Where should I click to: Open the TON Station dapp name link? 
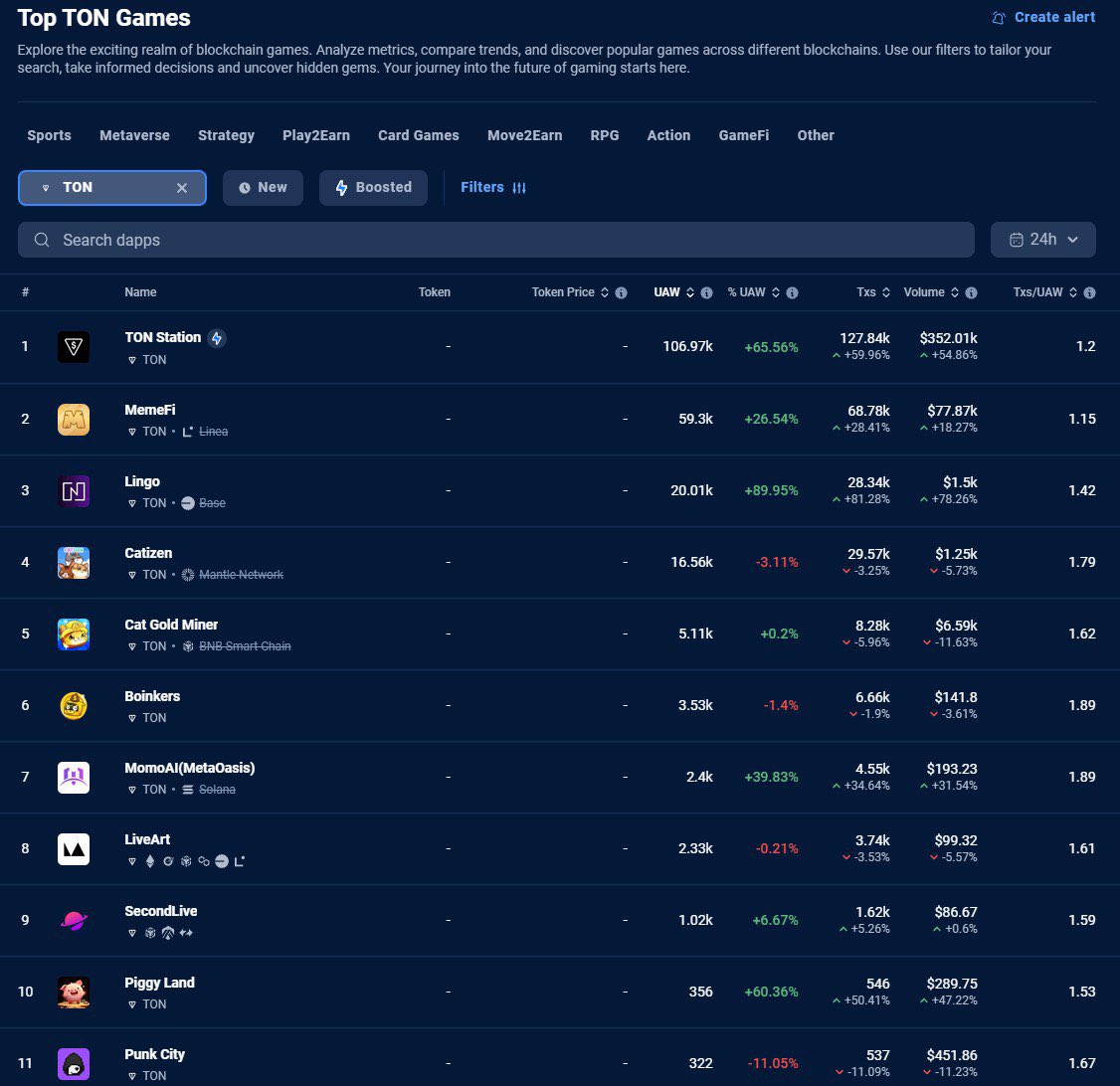click(163, 338)
